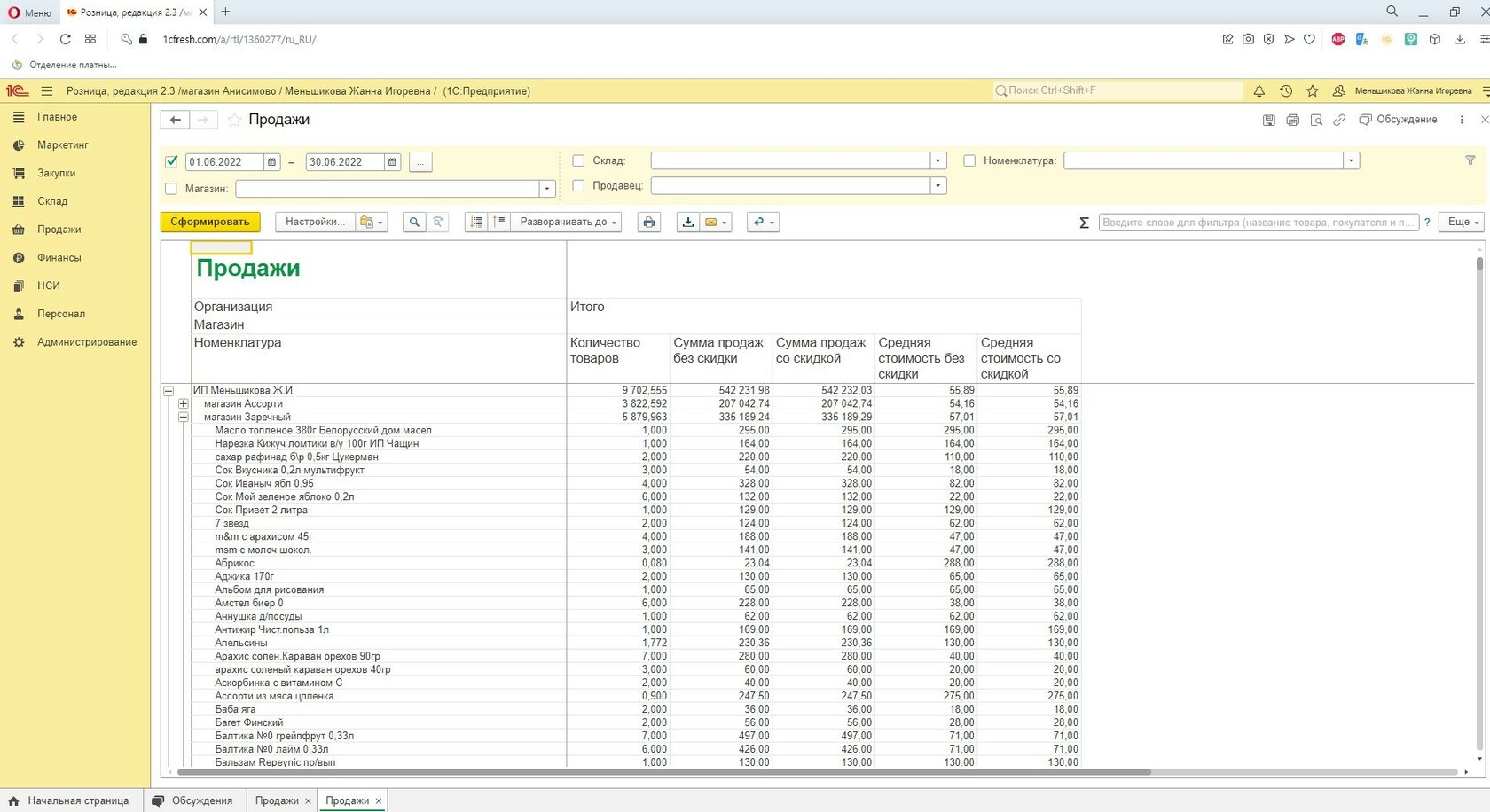
Task: Open the Закупки section in sidebar
Action: point(56,173)
